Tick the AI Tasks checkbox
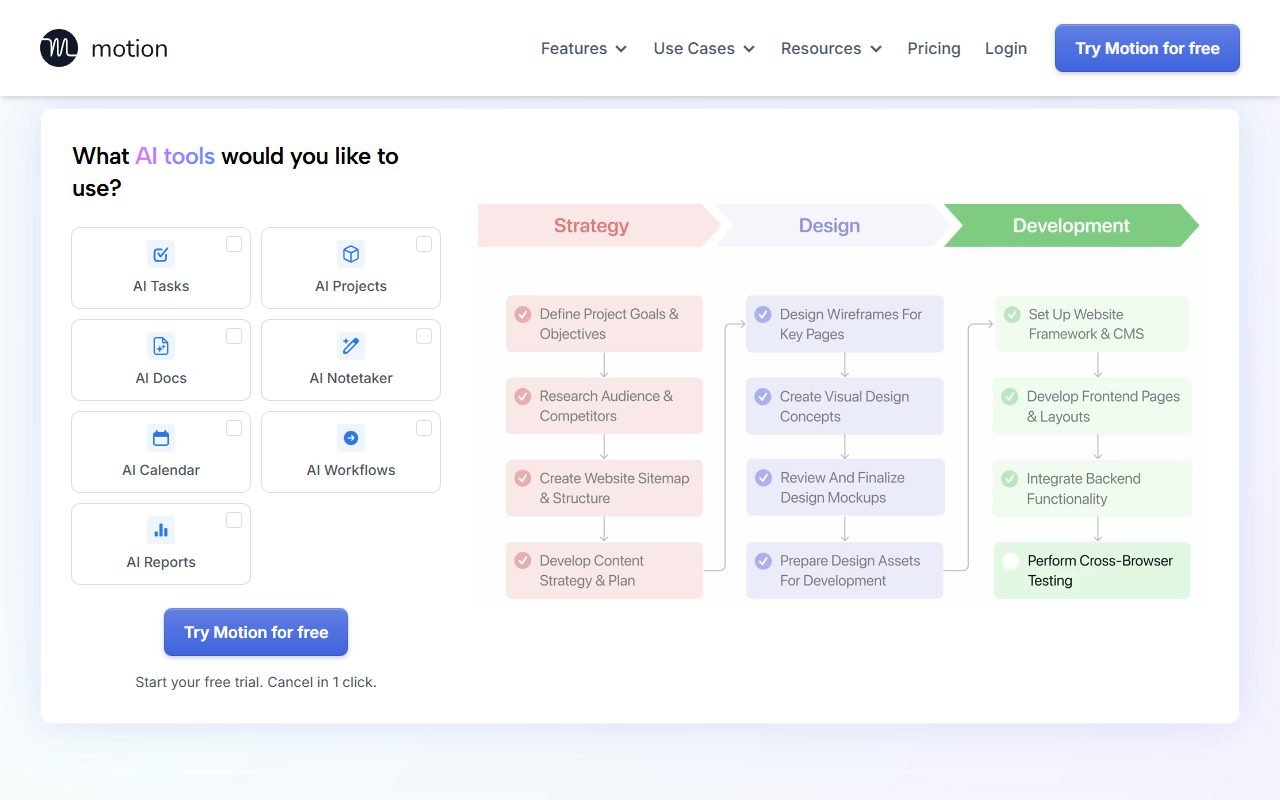The height and width of the screenshot is (800, 1280). (x=234, y=244)
